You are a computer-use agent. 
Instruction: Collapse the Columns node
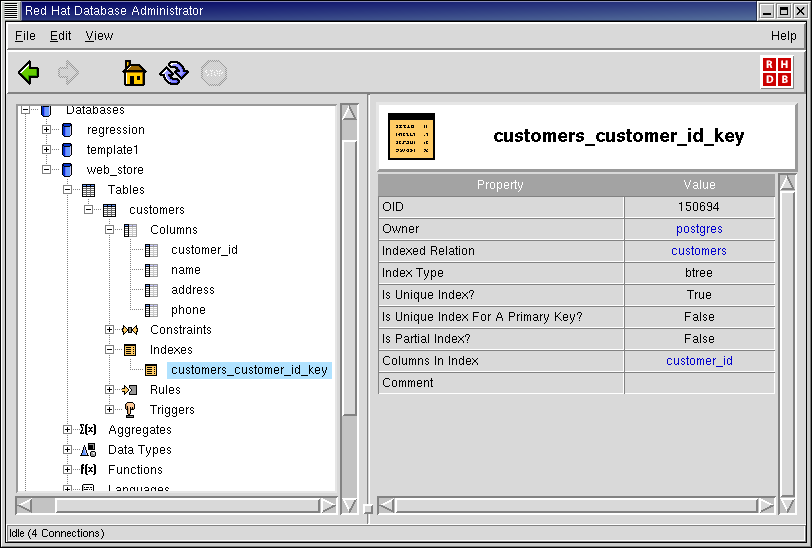(109, 229)
